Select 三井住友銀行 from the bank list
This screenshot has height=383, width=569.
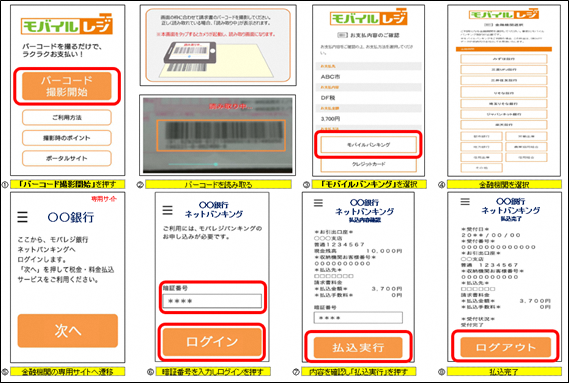[x=504, y=80]
